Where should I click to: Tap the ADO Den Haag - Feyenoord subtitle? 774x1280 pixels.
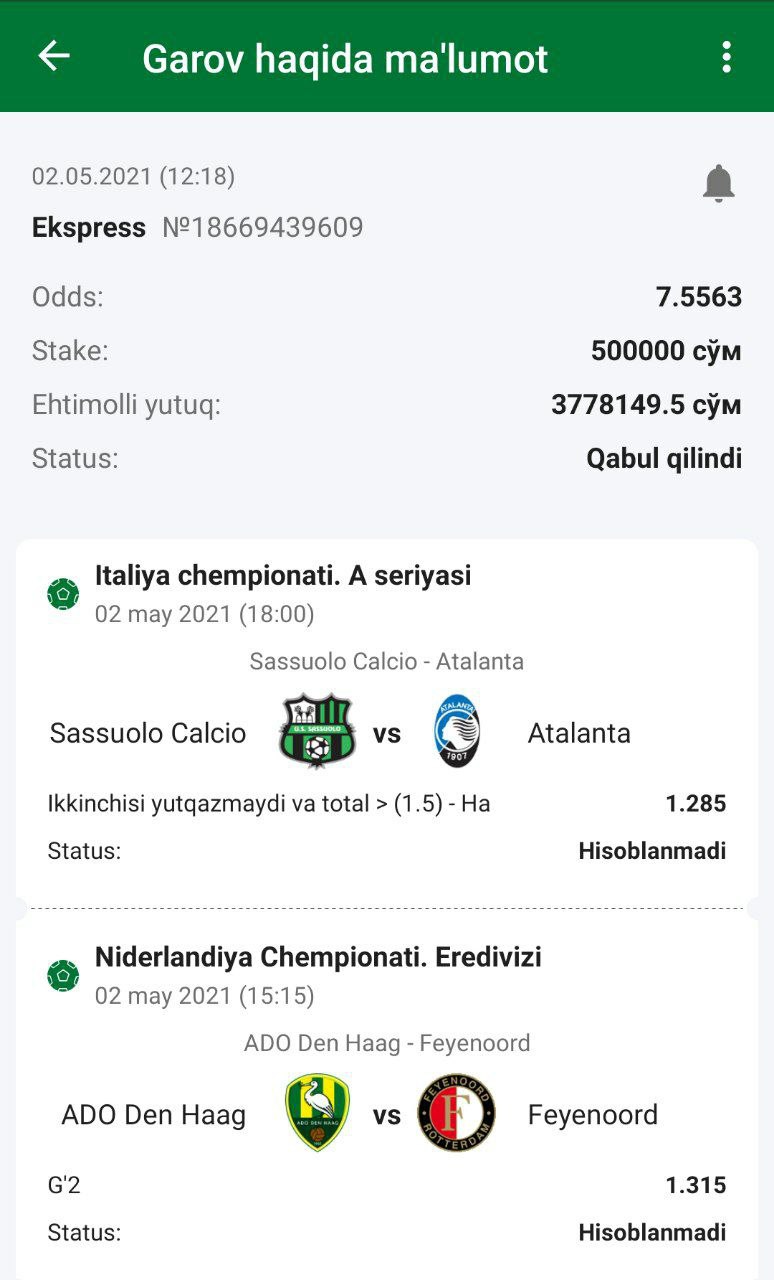click(x=386, y=1043)
